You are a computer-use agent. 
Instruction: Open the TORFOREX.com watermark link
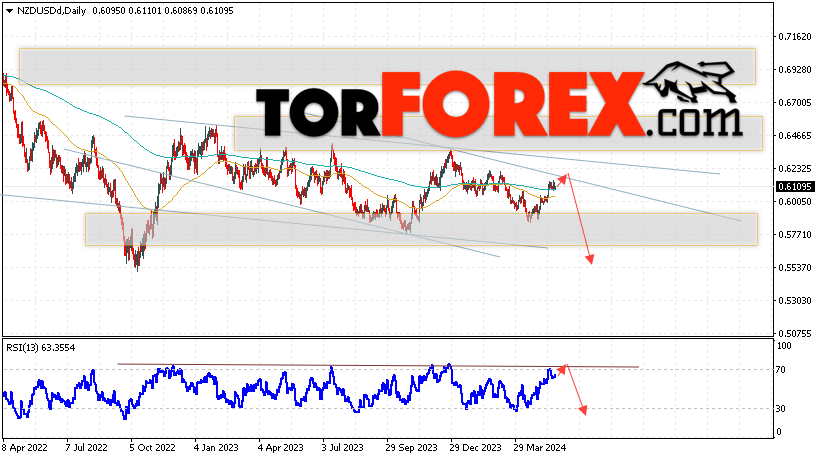(x=499, y=104)
